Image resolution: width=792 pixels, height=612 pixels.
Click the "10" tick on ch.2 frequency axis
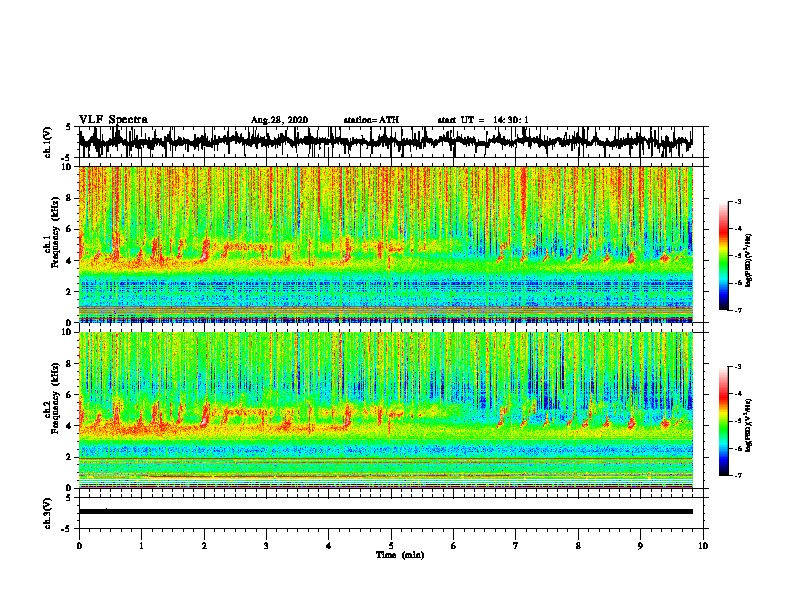69,332
